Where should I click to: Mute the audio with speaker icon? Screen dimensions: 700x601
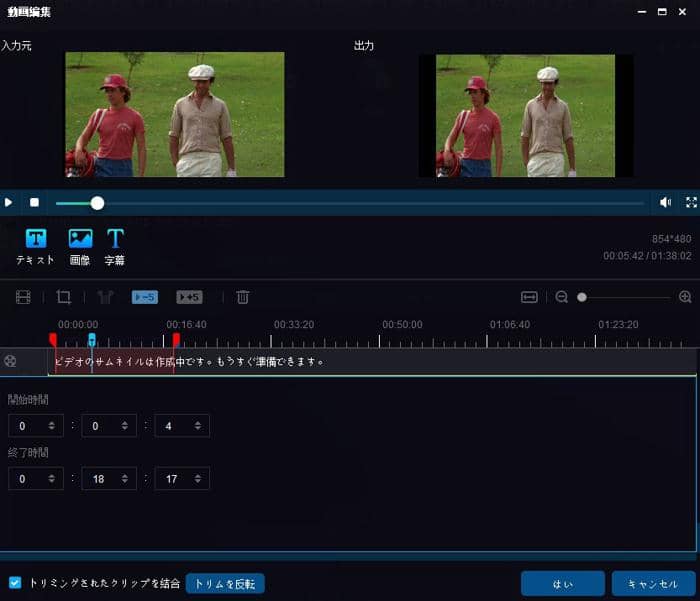pos(665,202)
